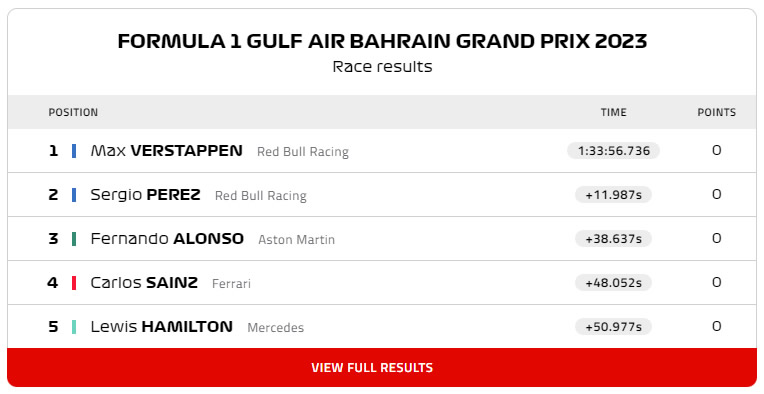
Task: Click the 1:33:56.736 winning time badge
Action: pos(613,150)
